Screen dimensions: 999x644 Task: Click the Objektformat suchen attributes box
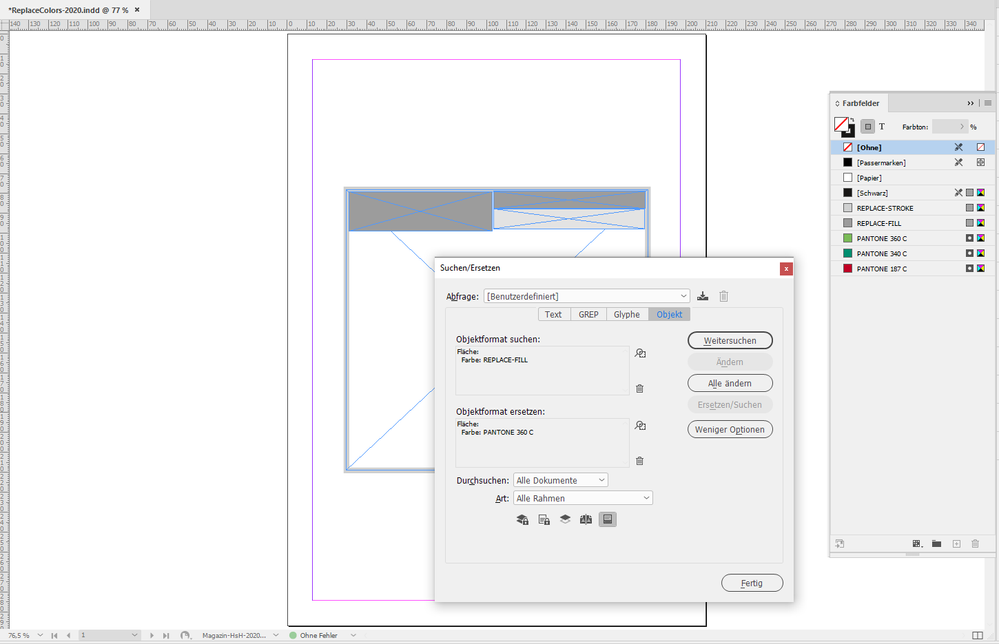(x=542, y=371)
